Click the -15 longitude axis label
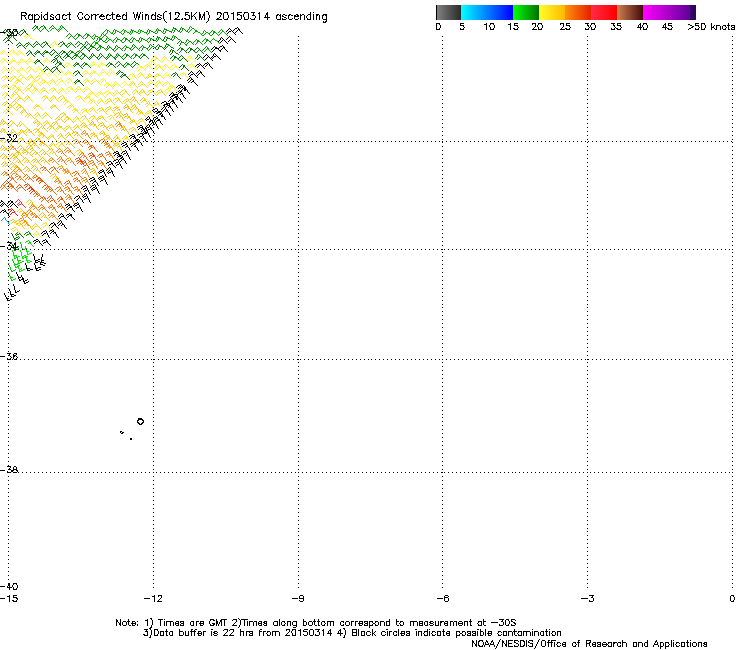 point(9,599)
